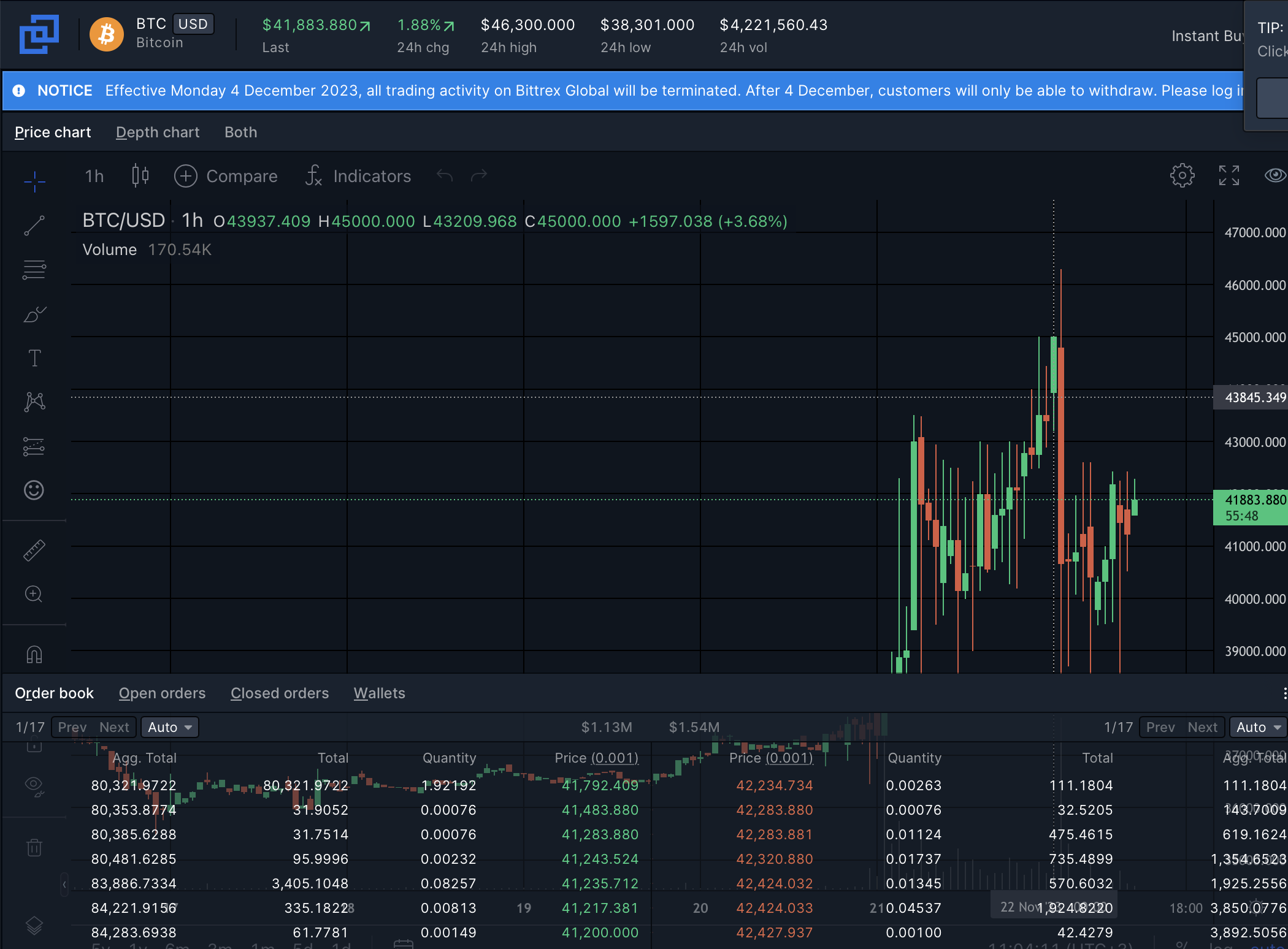Image resolution: width=1288 pixels, height=949 pixels.
Task: Click the 41883.880 current price label
Action: tap(1251, 508)
